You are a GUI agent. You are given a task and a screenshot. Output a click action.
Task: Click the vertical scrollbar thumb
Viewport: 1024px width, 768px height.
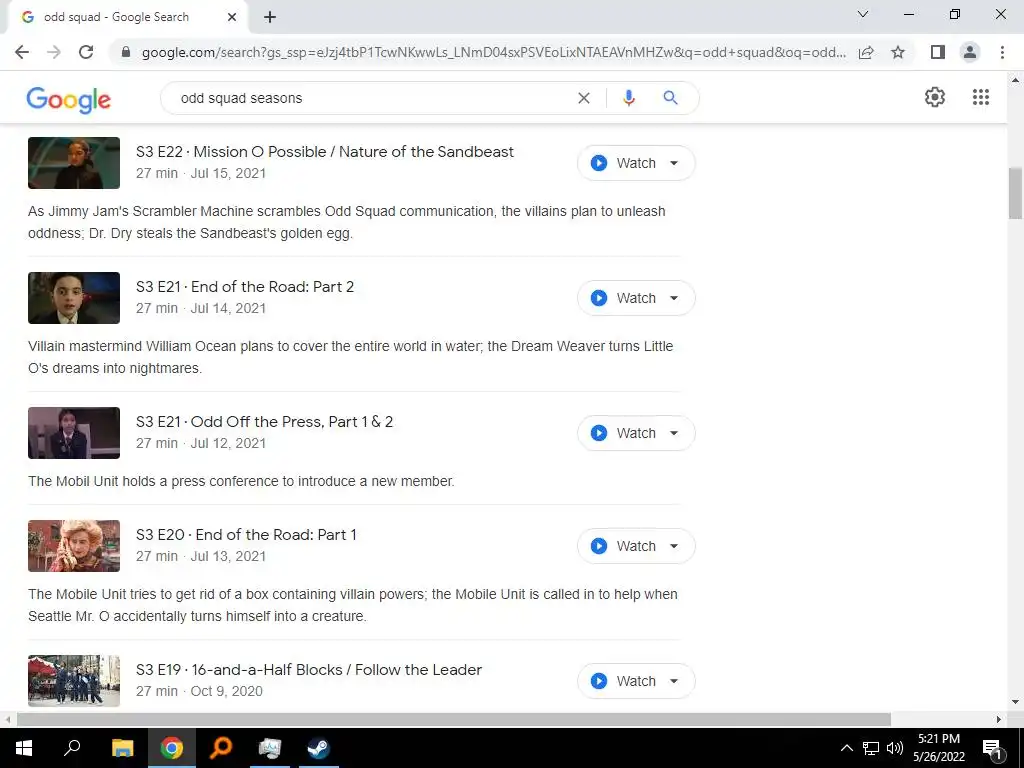point(1015,193)
